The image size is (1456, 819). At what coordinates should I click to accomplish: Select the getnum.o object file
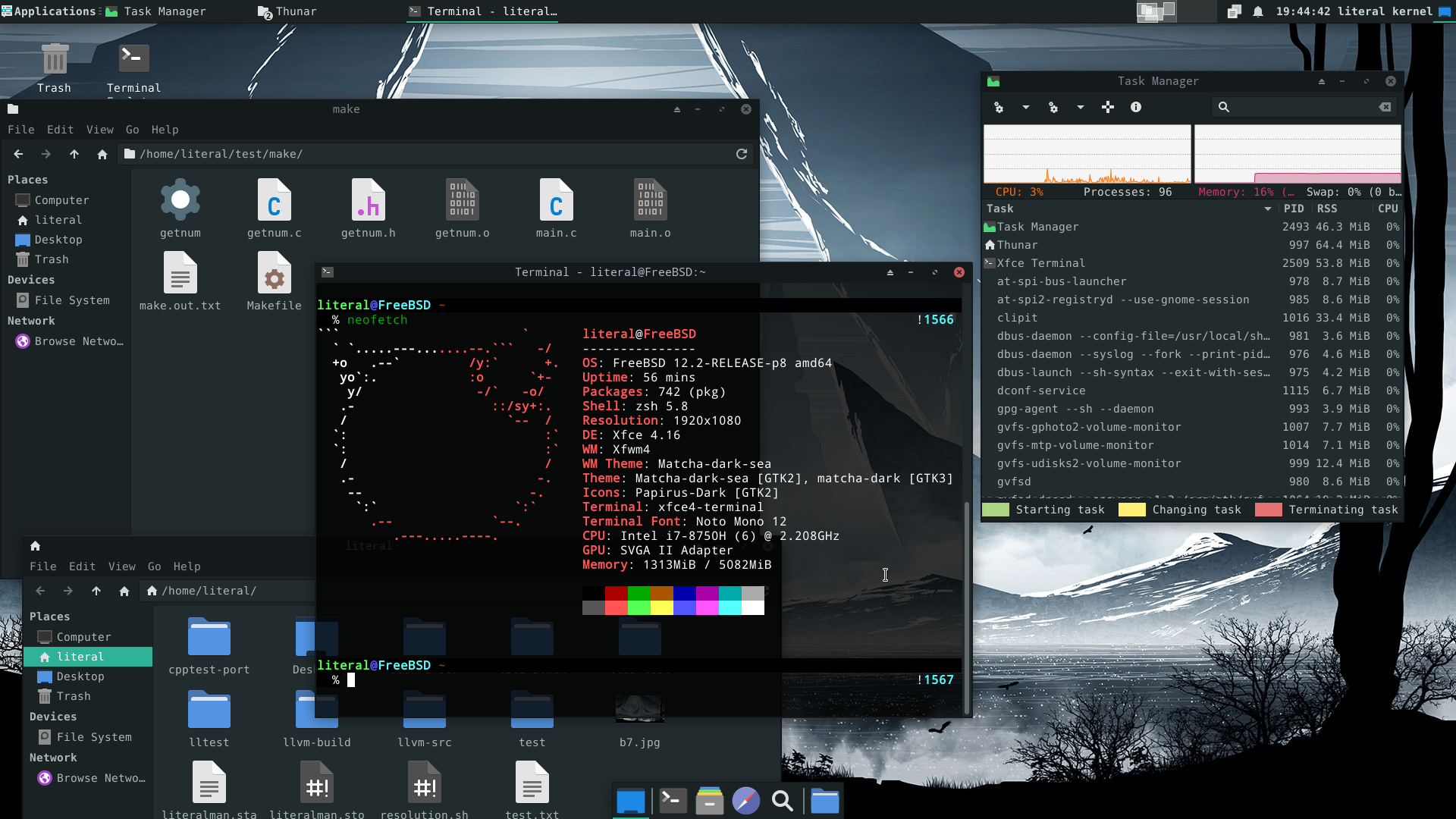(x=463, y=209)
